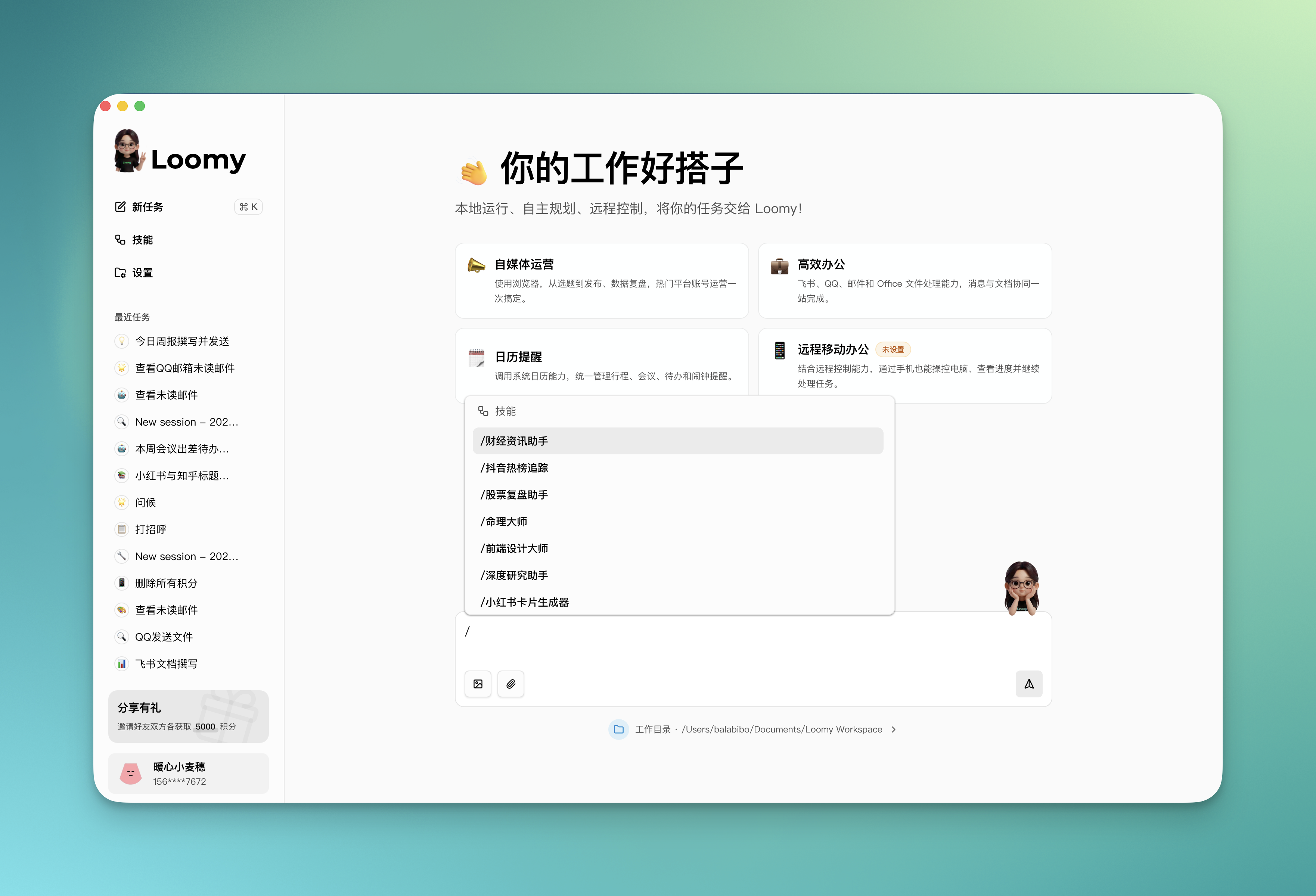Click the paper plane send icon
1316x896 pixels.
coord(1030,684)
